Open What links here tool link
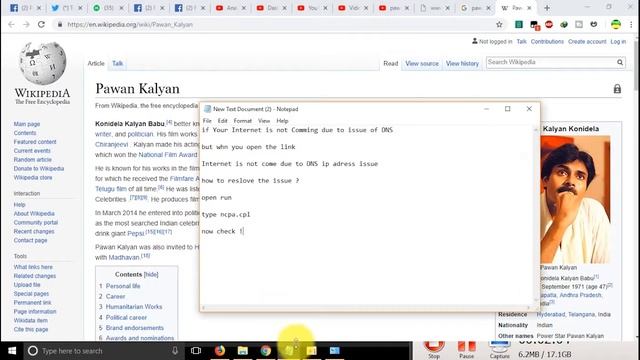The height and width of the screenshot is (360, 640). [33, 267]
